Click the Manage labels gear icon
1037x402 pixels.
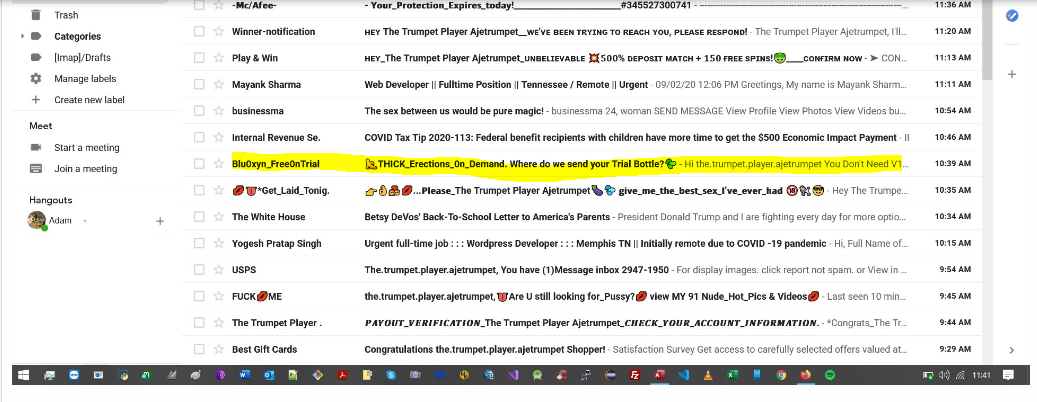point(36,79)
